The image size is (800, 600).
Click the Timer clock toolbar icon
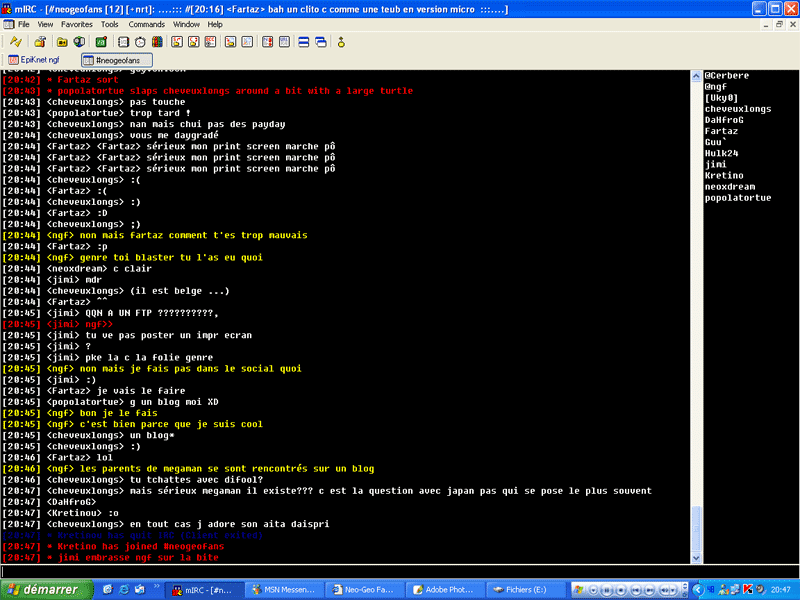click(140, 42)
